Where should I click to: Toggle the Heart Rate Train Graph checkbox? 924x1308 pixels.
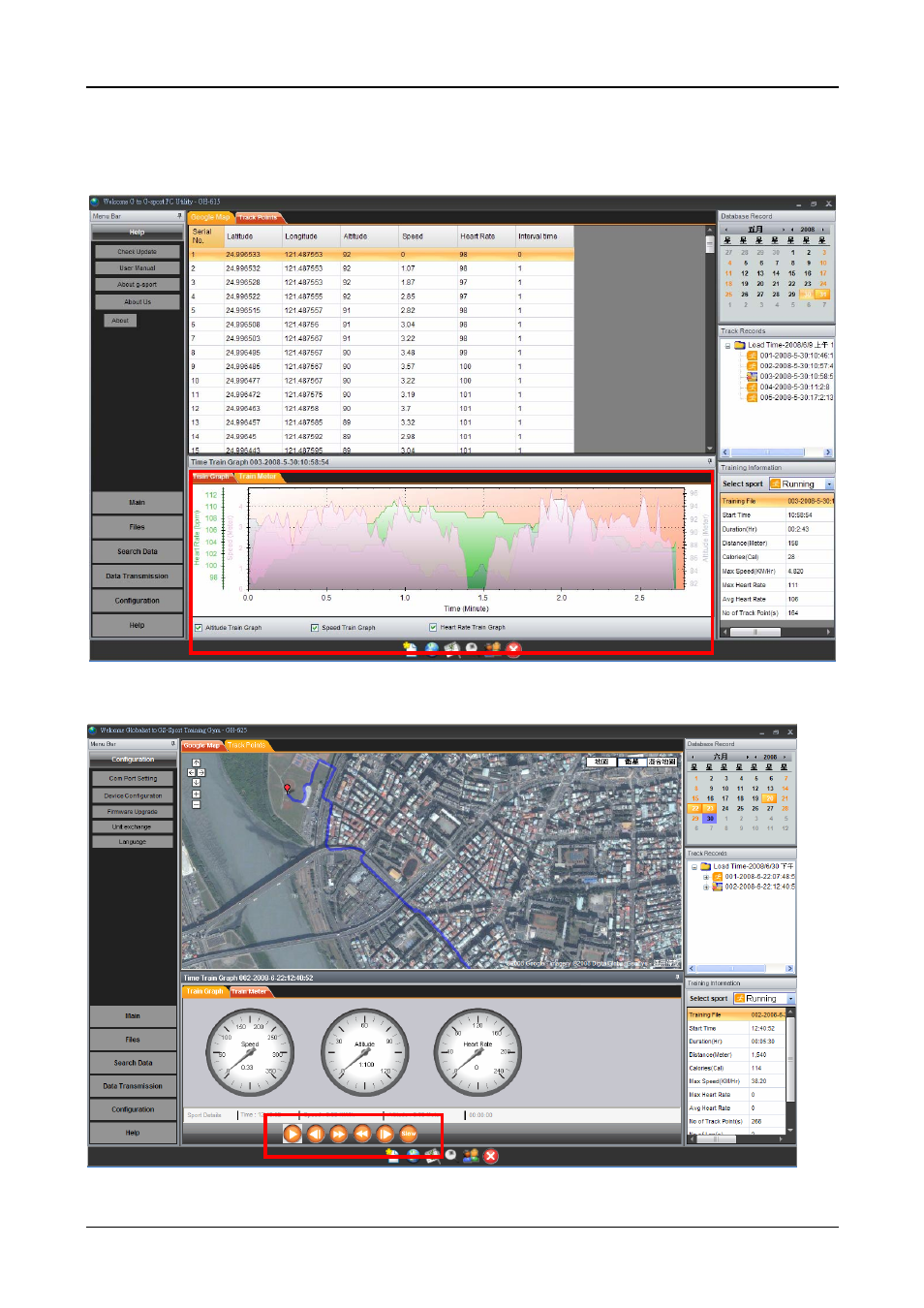point(433,628)
